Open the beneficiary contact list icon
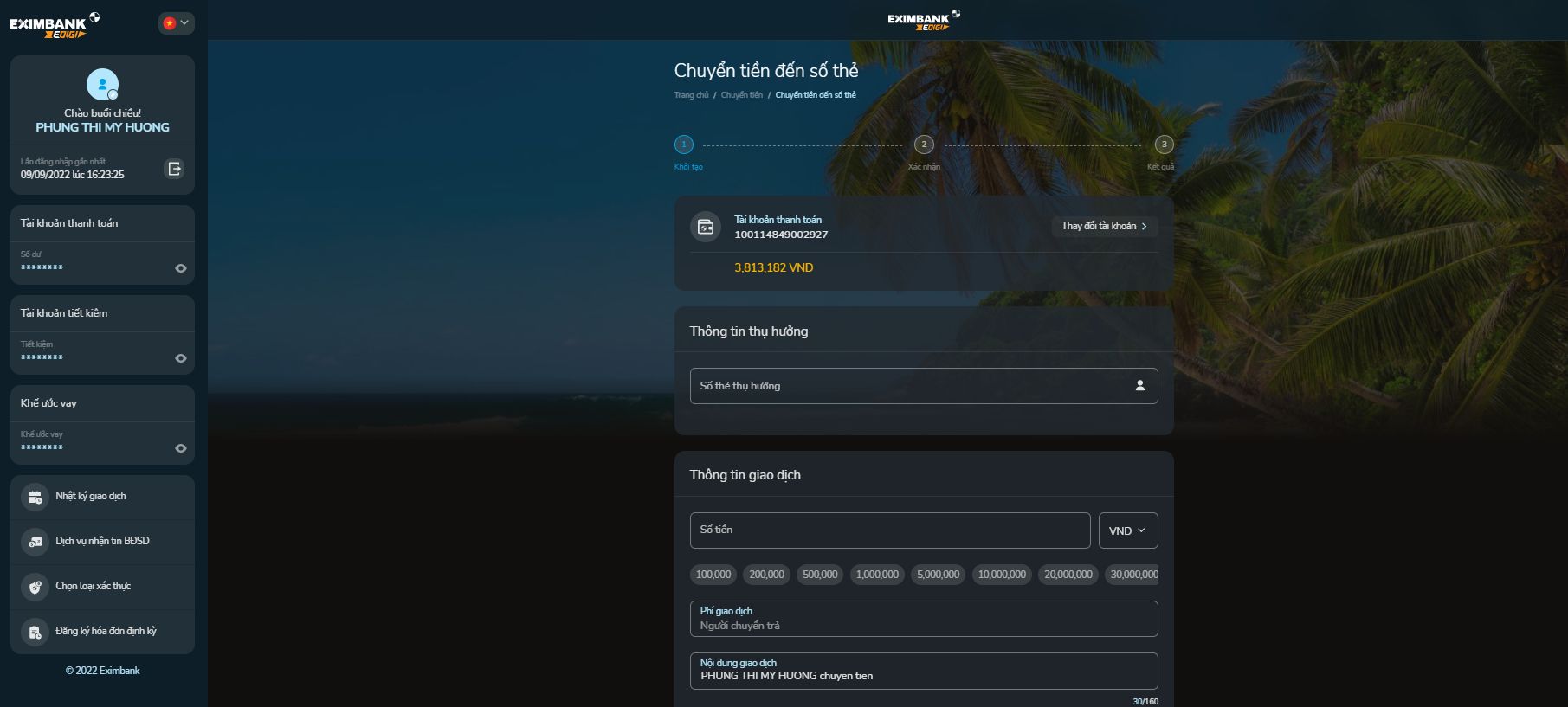 1139,386
